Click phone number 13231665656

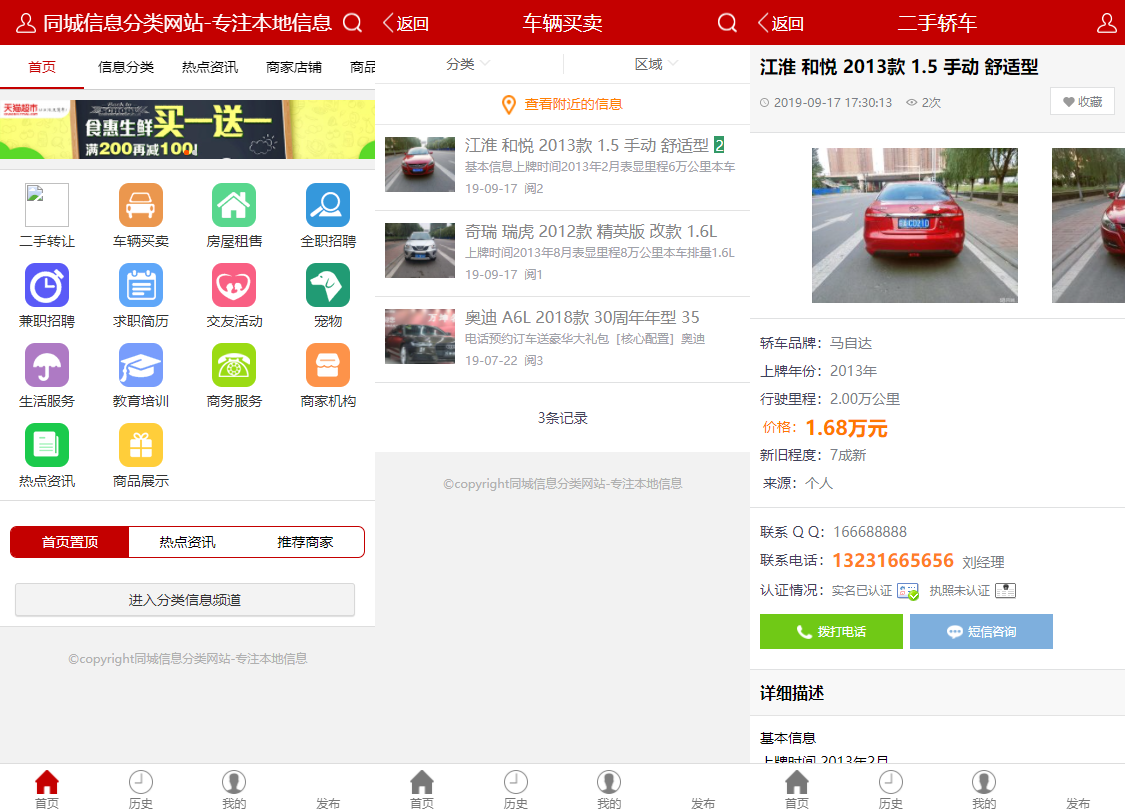coord(893,560)
